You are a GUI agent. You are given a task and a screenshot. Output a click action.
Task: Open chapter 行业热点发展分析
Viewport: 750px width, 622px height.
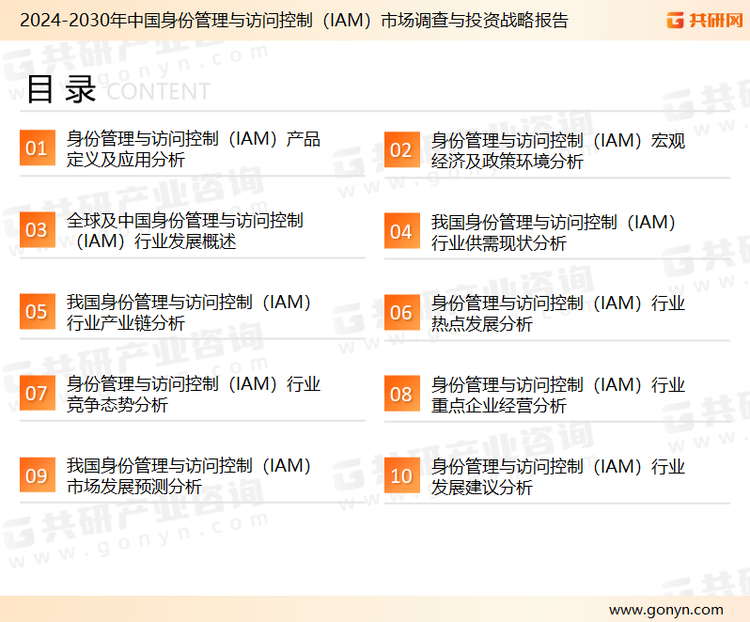[558, 313]
